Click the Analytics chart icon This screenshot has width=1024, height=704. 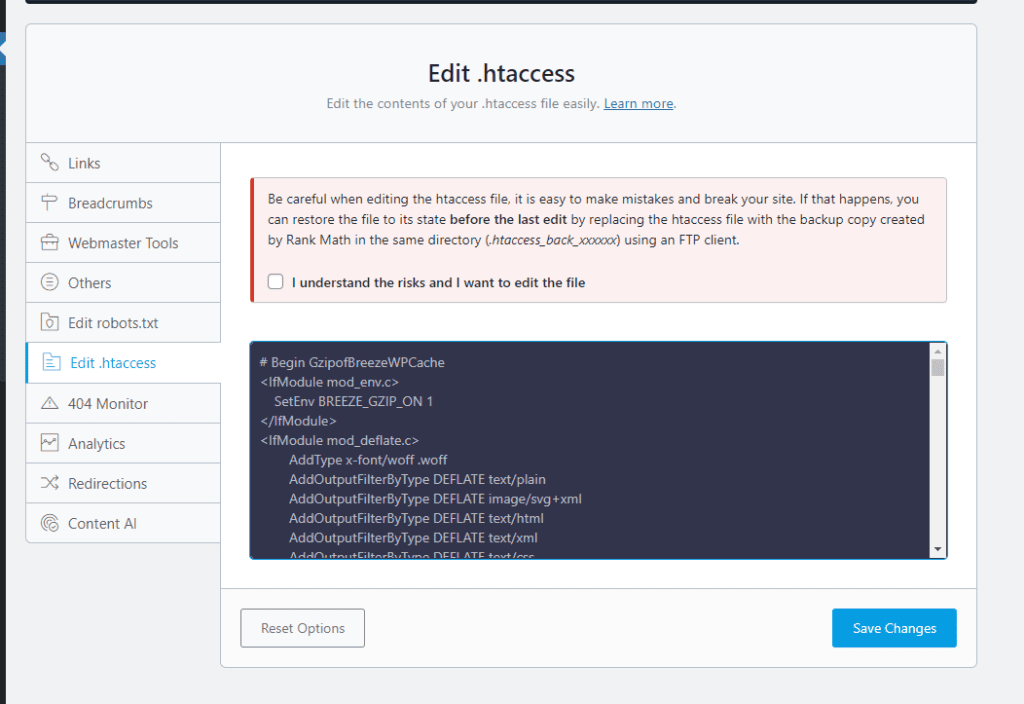click(50, 443)
